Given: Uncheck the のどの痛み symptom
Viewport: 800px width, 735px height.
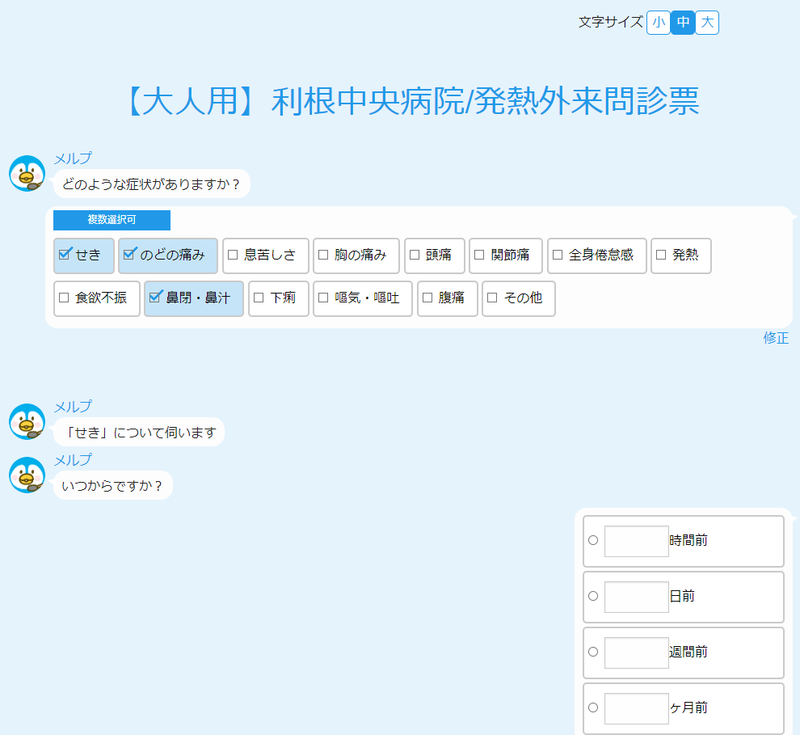Looking at the screenshot, I should [168, 256].
